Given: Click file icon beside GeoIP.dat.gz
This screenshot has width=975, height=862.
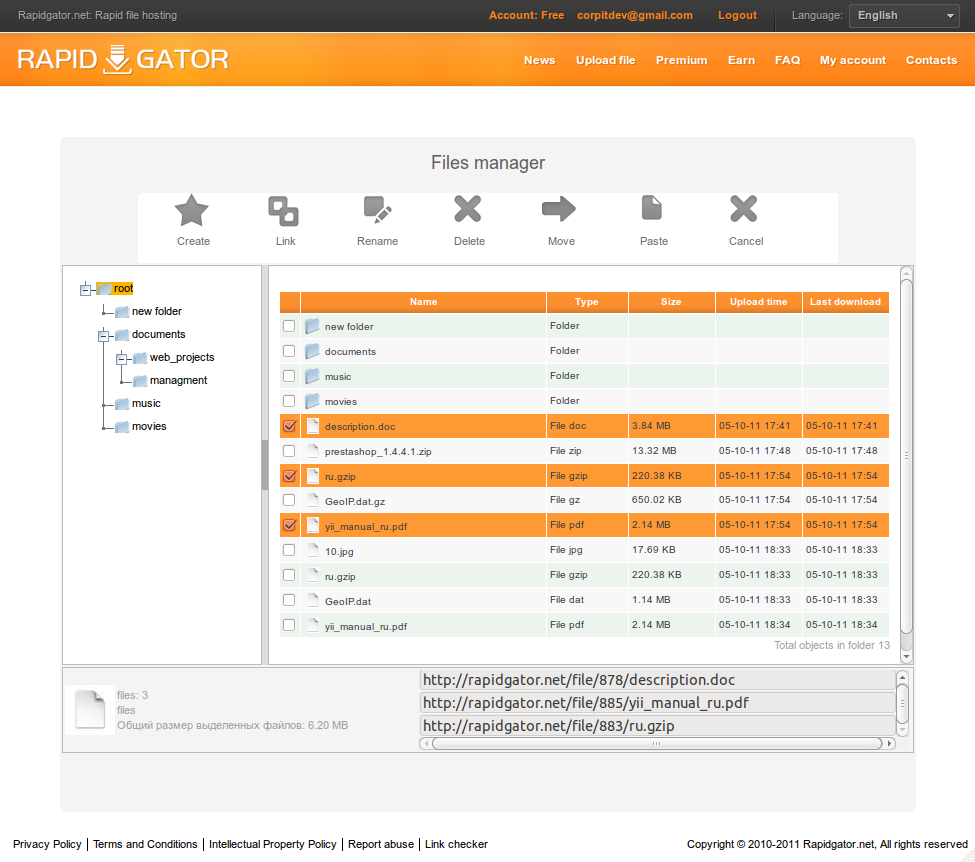Looking at the screenshot, I should tap(313, 500).
